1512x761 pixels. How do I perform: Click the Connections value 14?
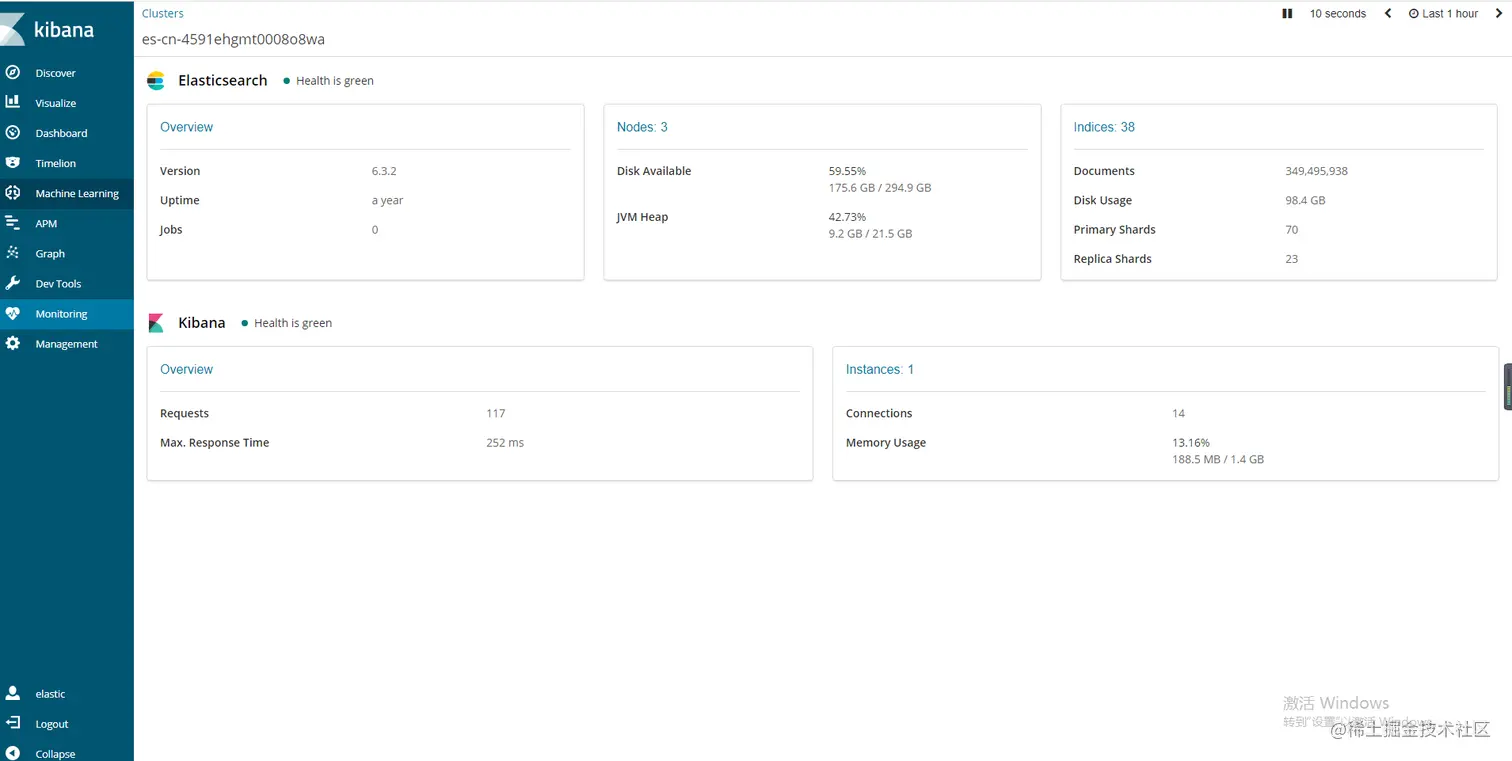(x=1179, y=413)
